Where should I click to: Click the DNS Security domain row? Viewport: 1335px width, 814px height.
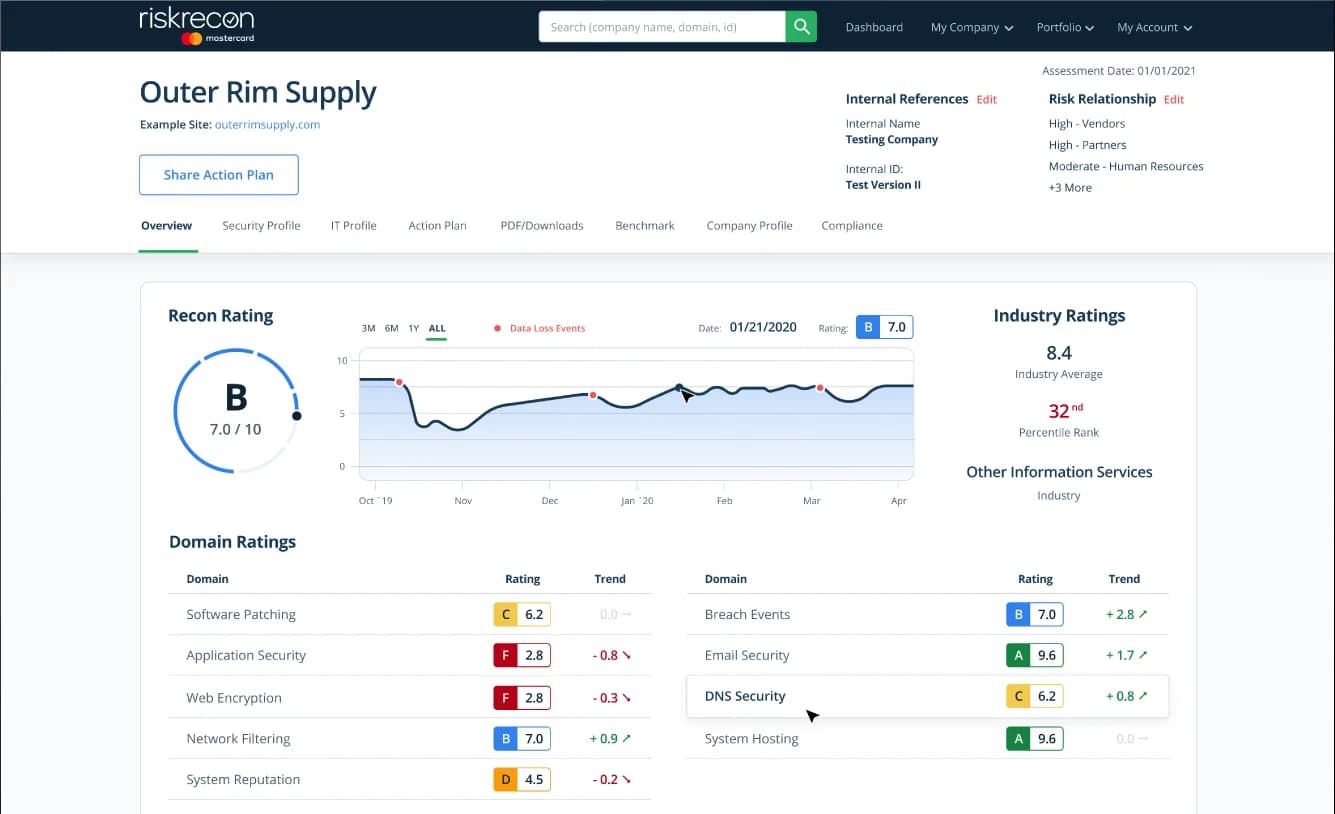pyautogui.click(x=928, y=696)
